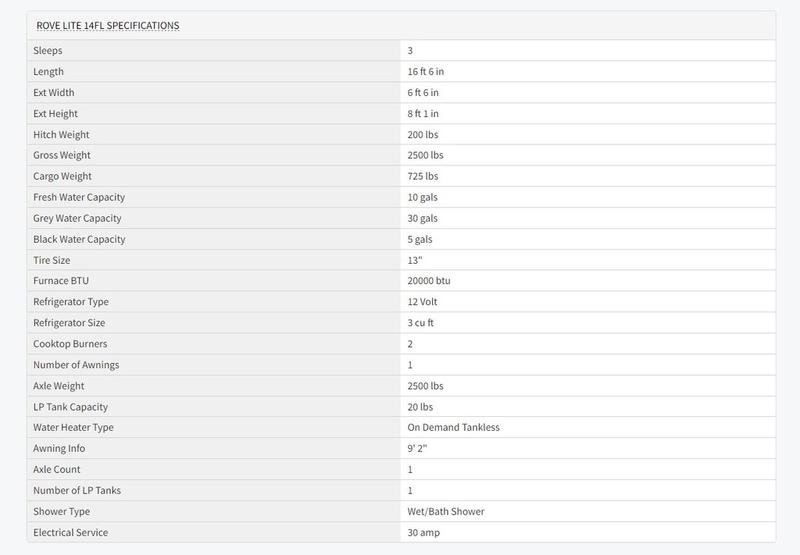Viewport: 800px width, 555px height.
Task: Click the Axle Weight label
Action: (59, 386)
